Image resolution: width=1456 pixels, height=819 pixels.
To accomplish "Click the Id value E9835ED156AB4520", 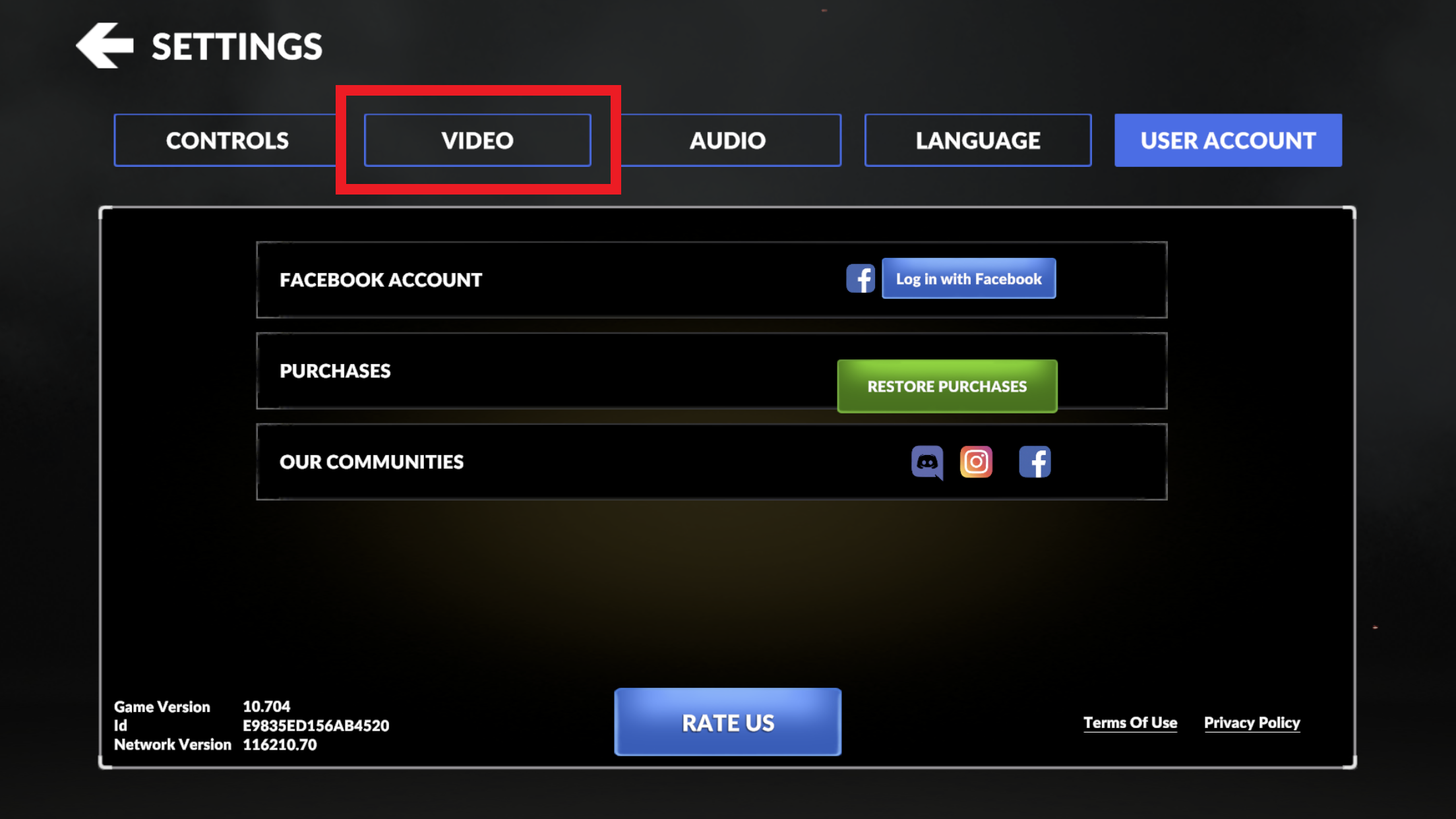I will point(316,725).
